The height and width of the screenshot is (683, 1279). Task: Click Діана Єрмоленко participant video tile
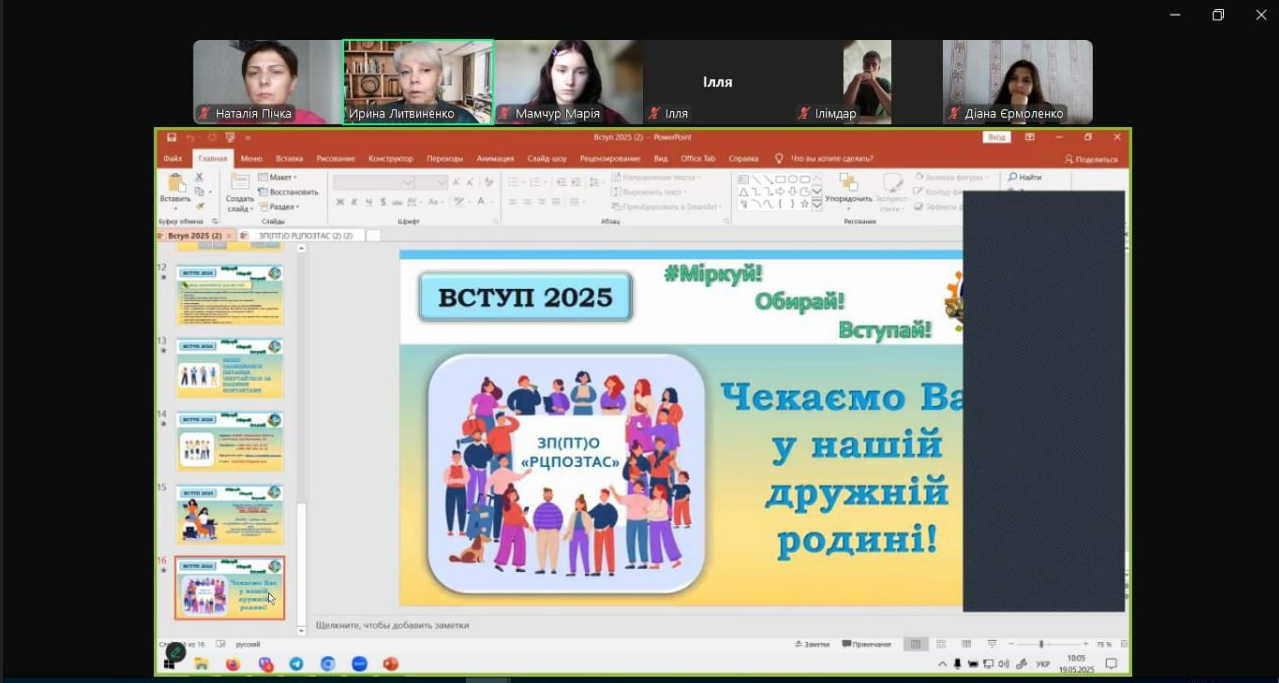click(1018, 82)
